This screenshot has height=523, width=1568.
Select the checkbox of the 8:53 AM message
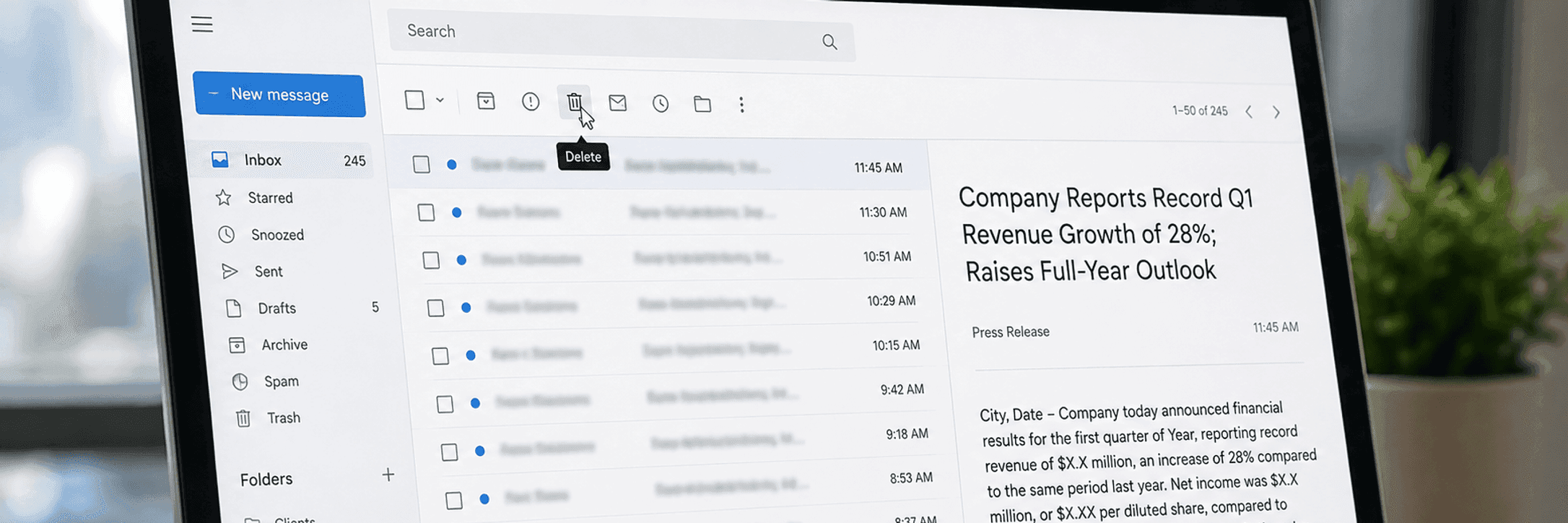click(454, 500)
